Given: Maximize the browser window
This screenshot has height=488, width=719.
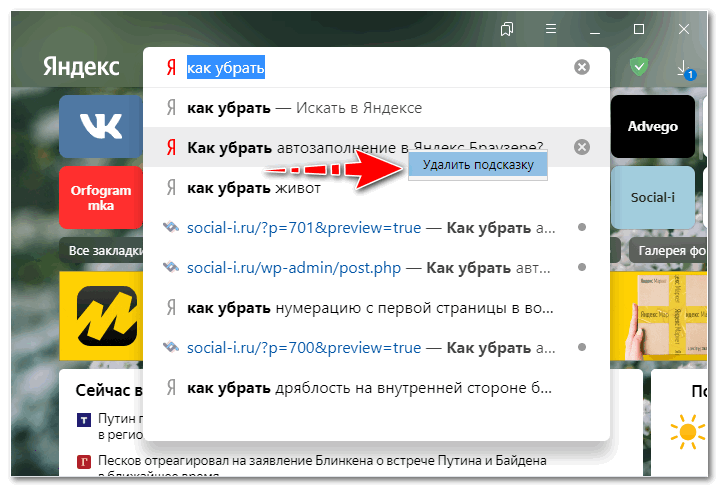Looking at the screenshot, I should [x=639, y=29].
